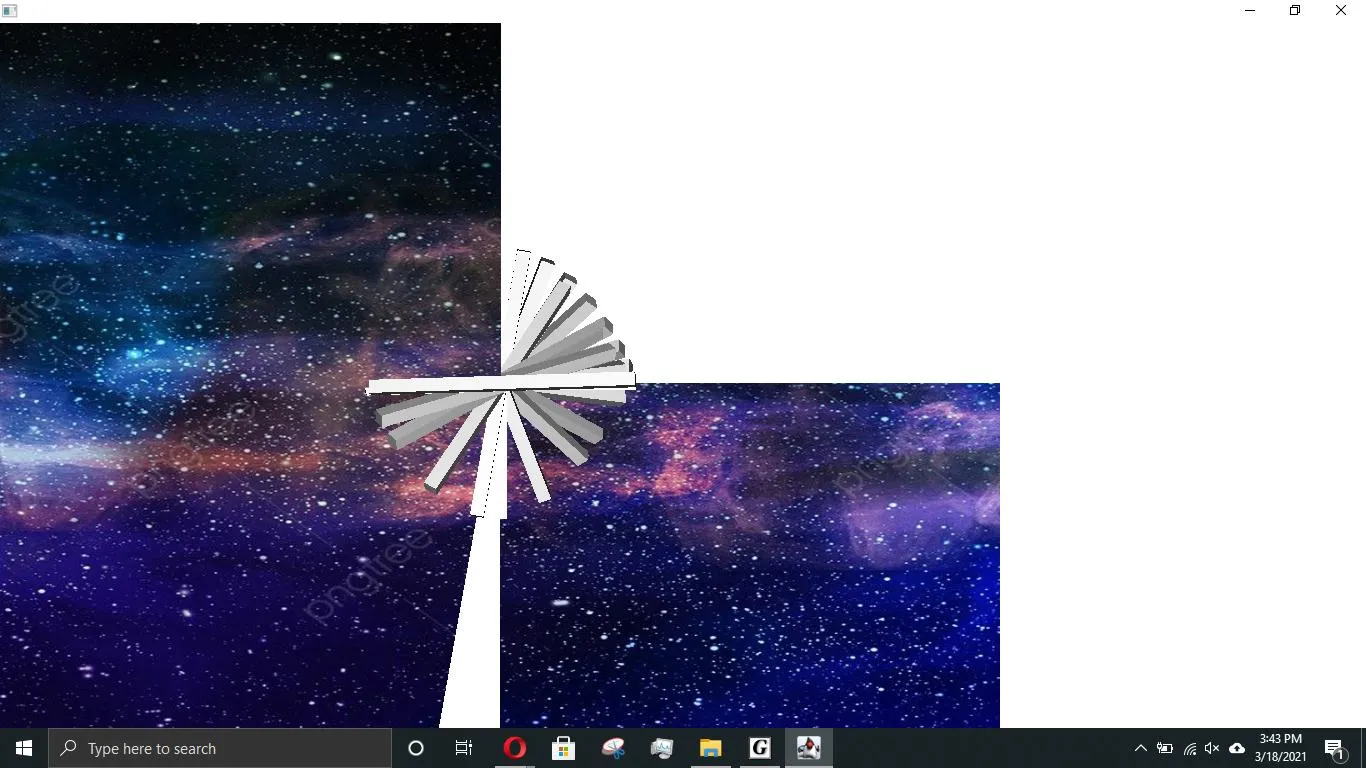Show hidden system tray icons
Image resolution: width=1366 pixels, height=768 pixels.
point(1140,748)
